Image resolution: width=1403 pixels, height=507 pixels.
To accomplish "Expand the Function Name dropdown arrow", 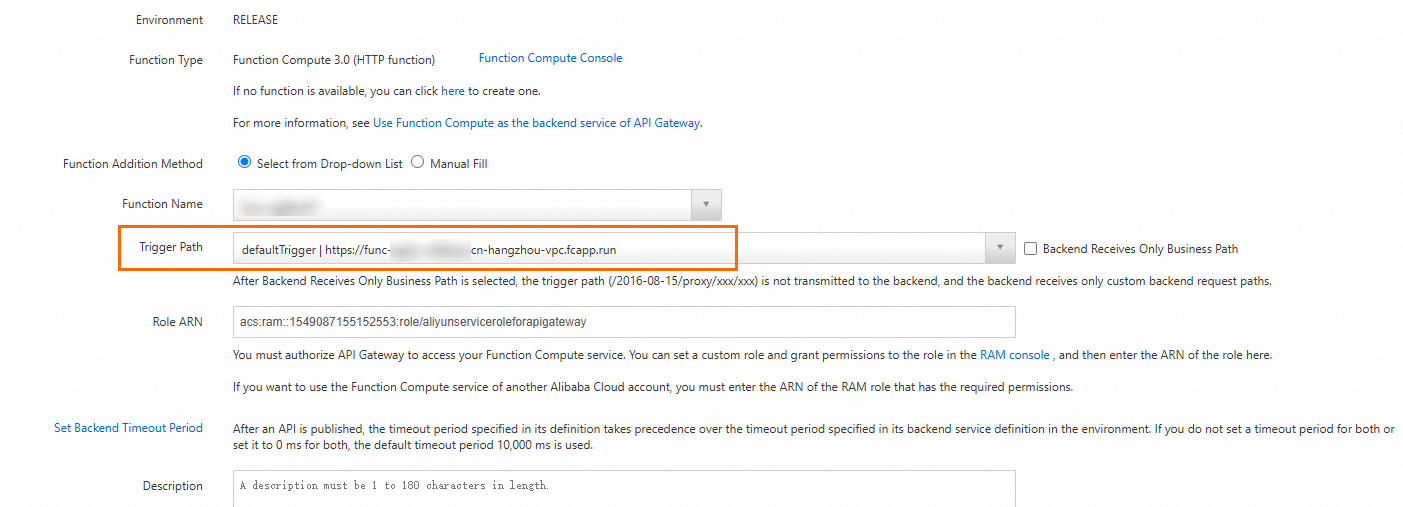I will coord(706,205).
